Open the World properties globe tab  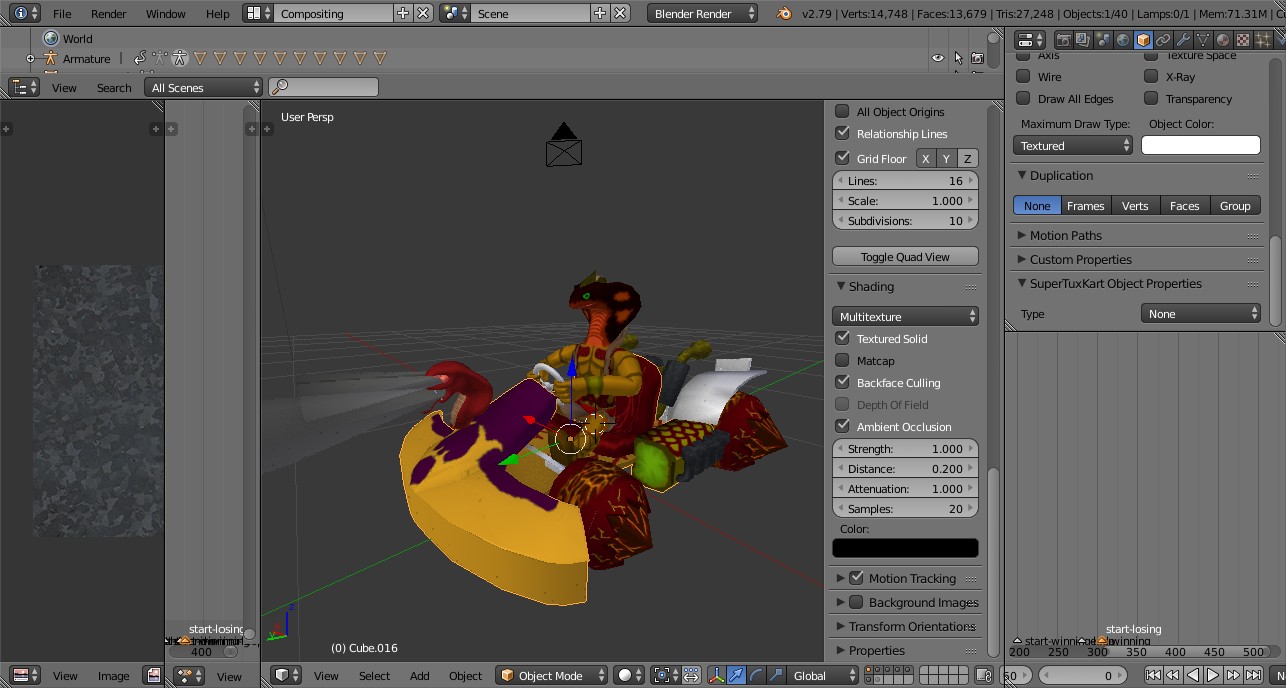[1123, 40]
